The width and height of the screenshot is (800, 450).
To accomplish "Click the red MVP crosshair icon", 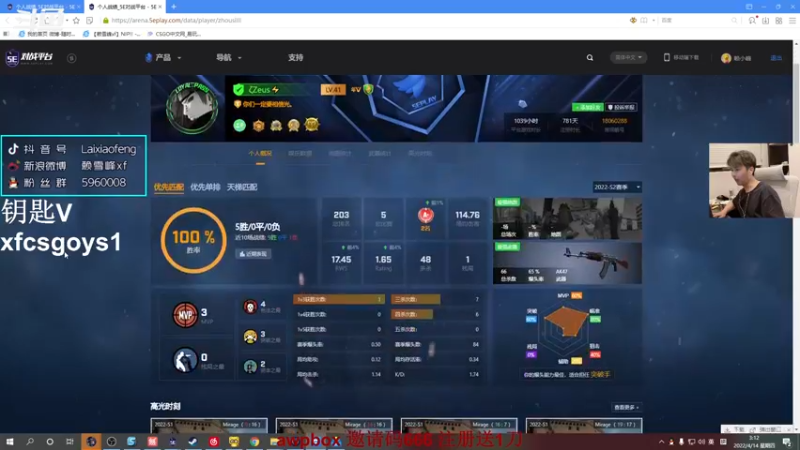I will 185,315.
